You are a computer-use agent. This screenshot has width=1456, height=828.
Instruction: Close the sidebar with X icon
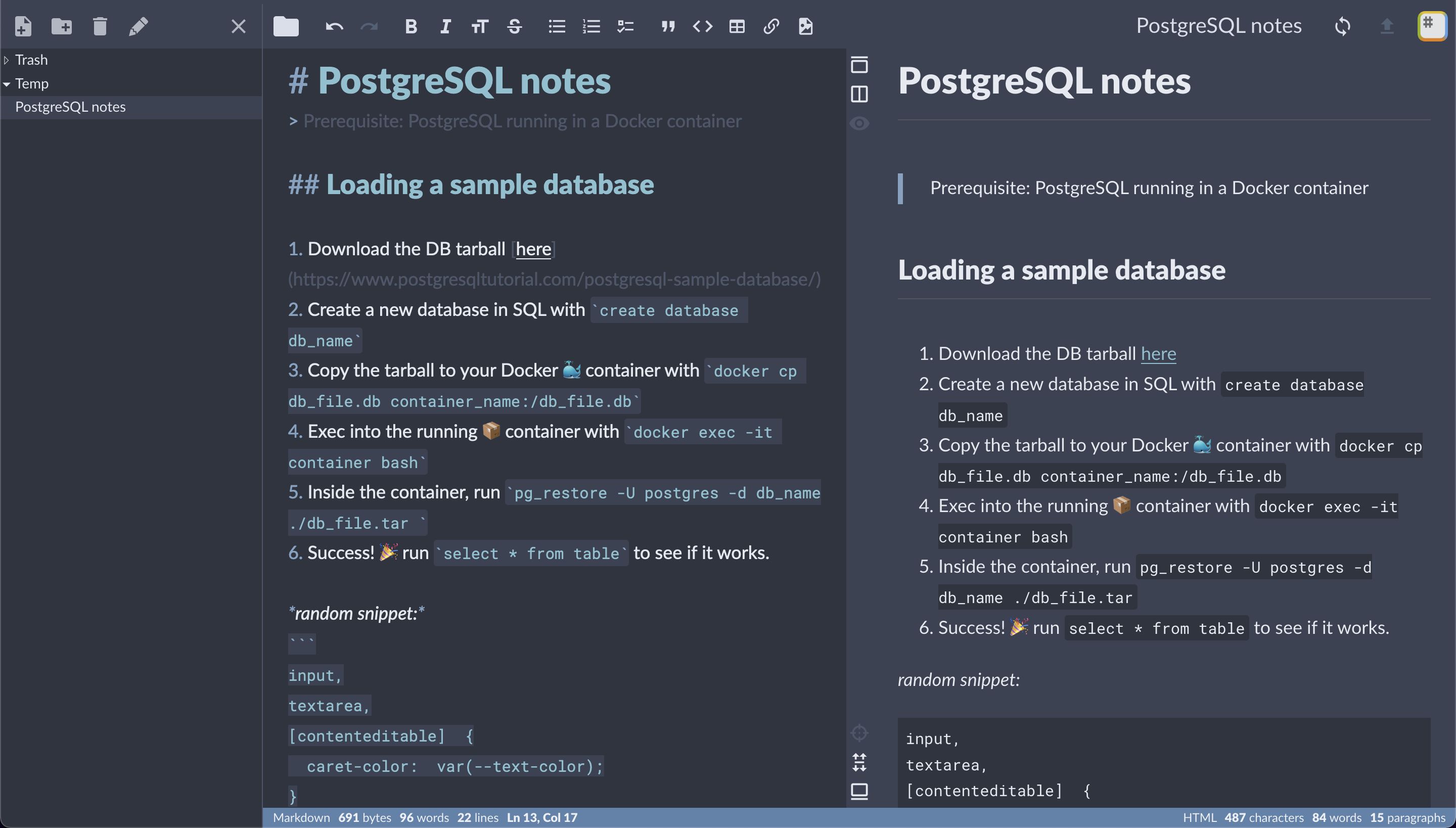(x=238, y=26)
